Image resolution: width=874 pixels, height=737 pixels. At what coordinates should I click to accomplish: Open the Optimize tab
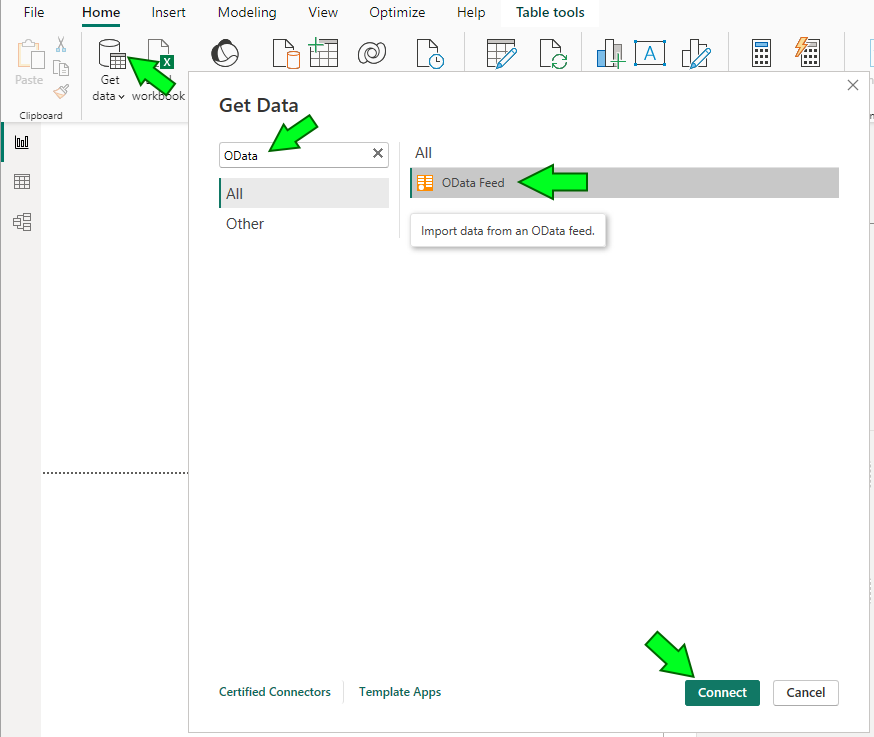[x=397, y=12]
